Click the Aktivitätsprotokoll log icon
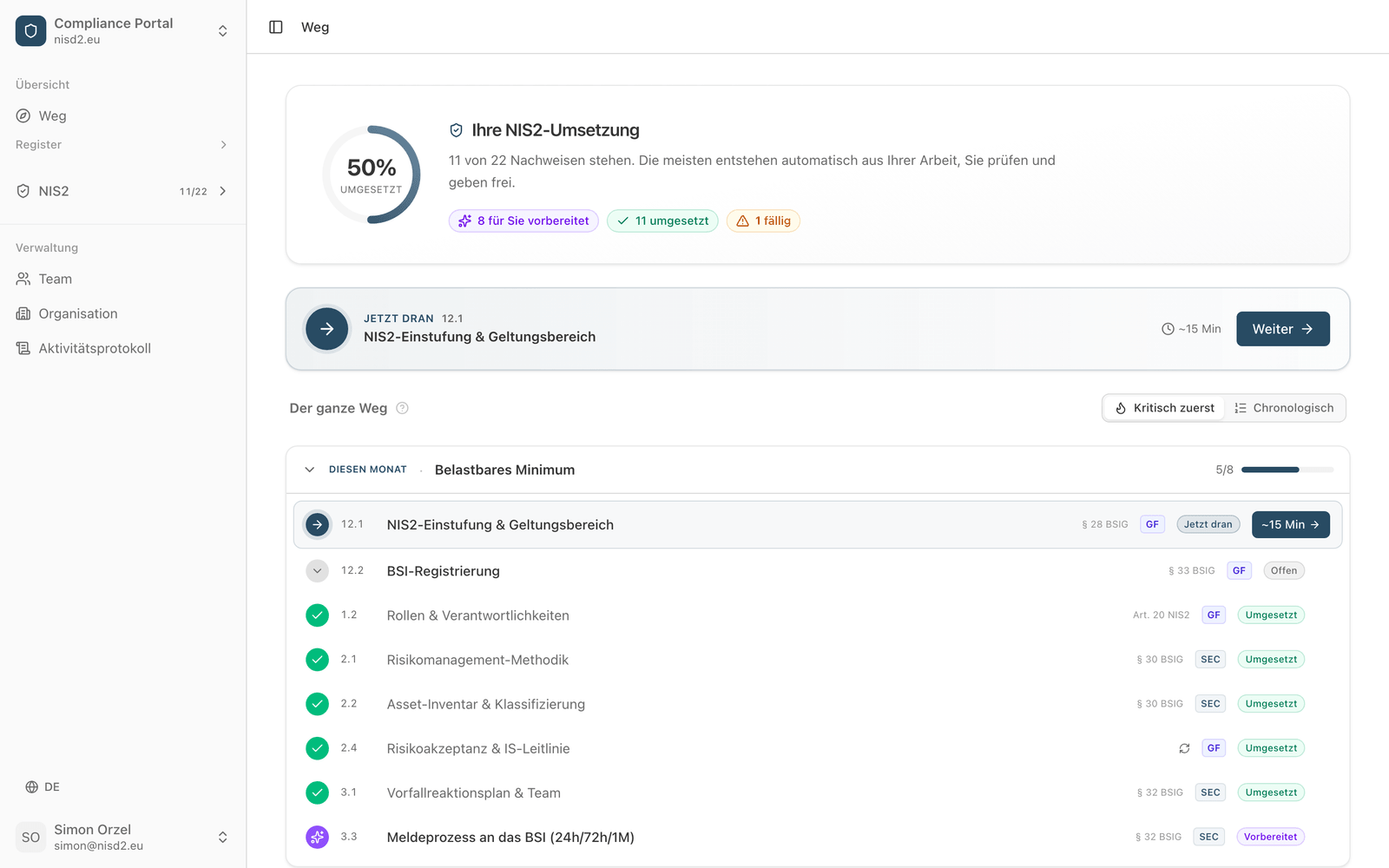 pyautogui.click(x=23, y=348)
